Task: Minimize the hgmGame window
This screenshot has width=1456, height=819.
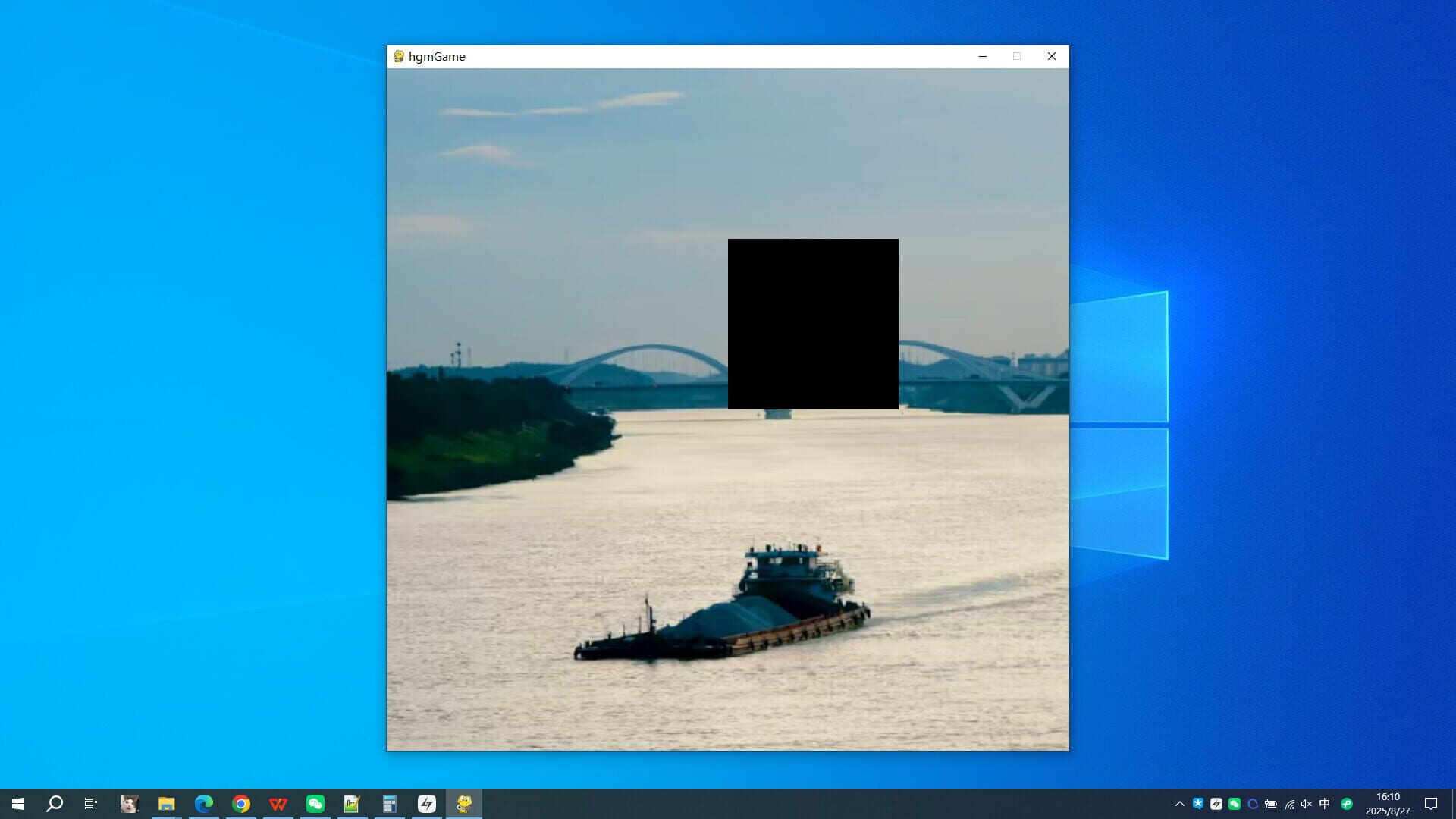Action: 983,56
